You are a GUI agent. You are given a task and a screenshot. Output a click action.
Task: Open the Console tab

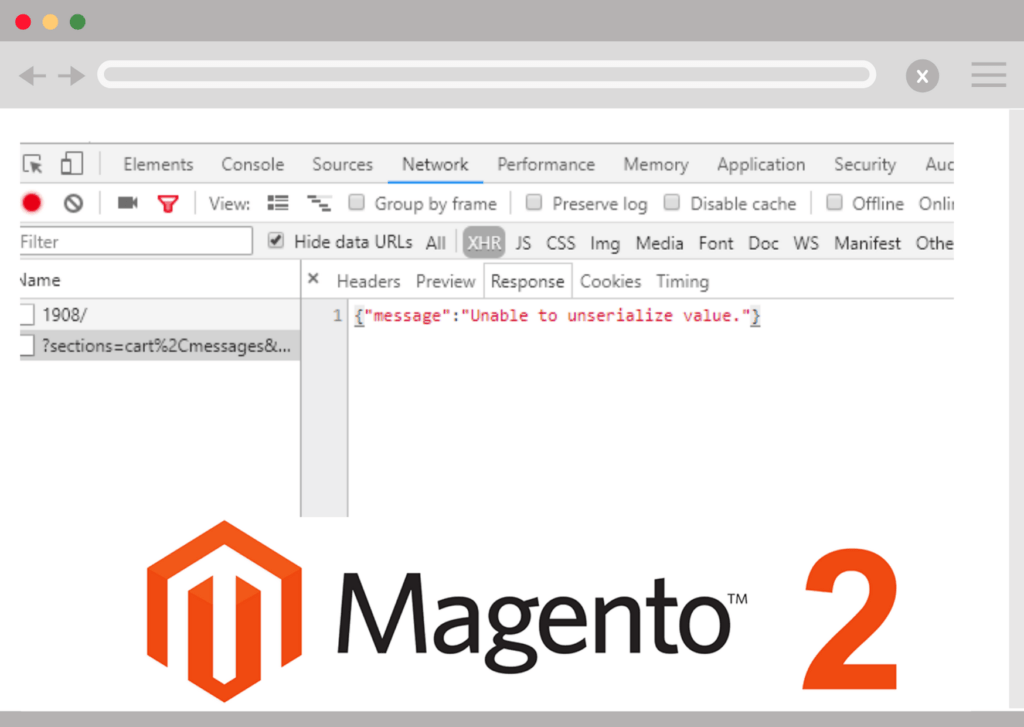click(252, 164)
